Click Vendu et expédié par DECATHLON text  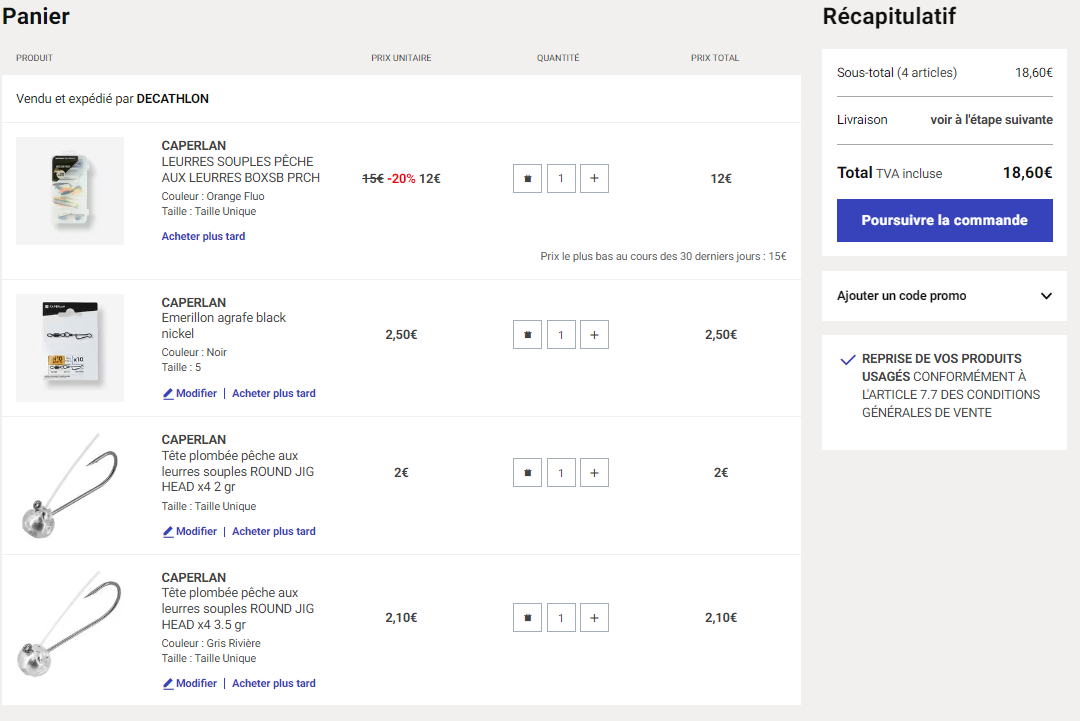click(112, 98)
